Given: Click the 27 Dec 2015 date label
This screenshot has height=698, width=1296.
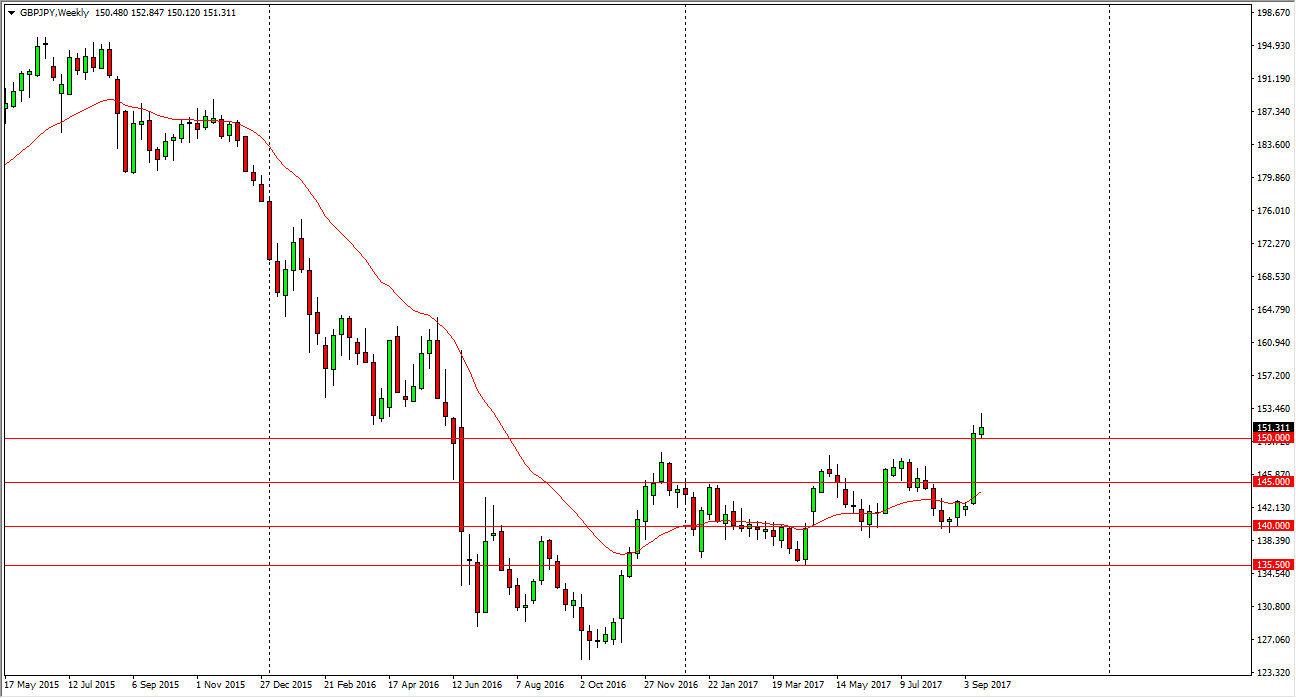Looking at the screenshot, I should click(x=286, y=685).
